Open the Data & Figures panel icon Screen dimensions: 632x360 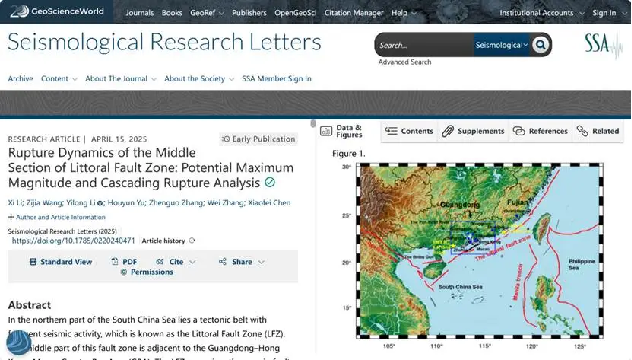tap(326, 131)
